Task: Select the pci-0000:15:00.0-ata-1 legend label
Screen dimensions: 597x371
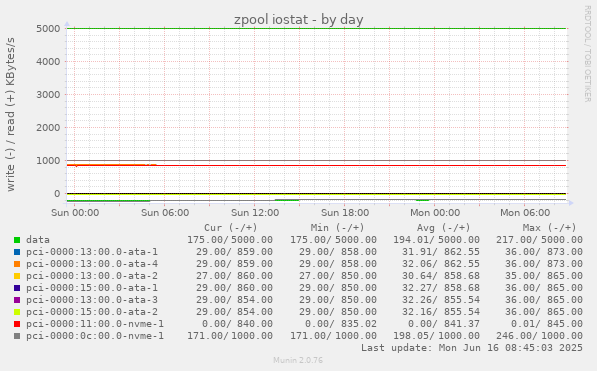Action: 92,288
